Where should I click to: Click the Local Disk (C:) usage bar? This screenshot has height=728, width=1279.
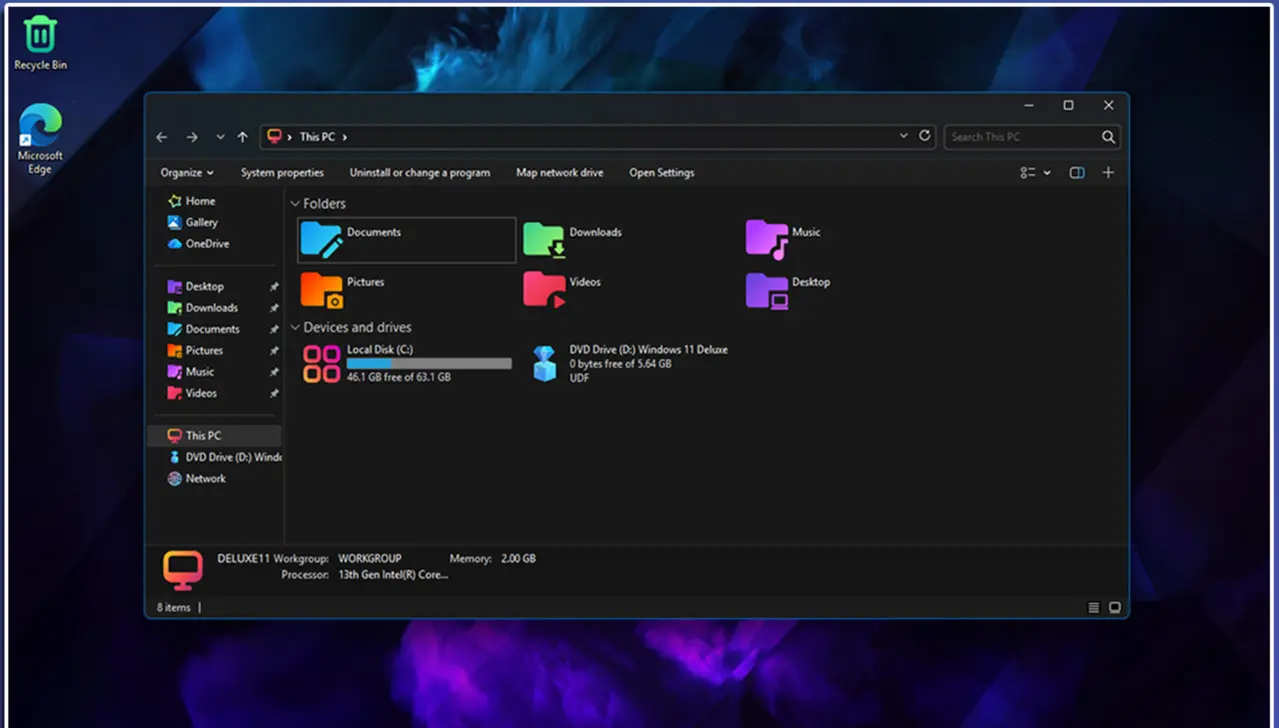coord(429,364)
